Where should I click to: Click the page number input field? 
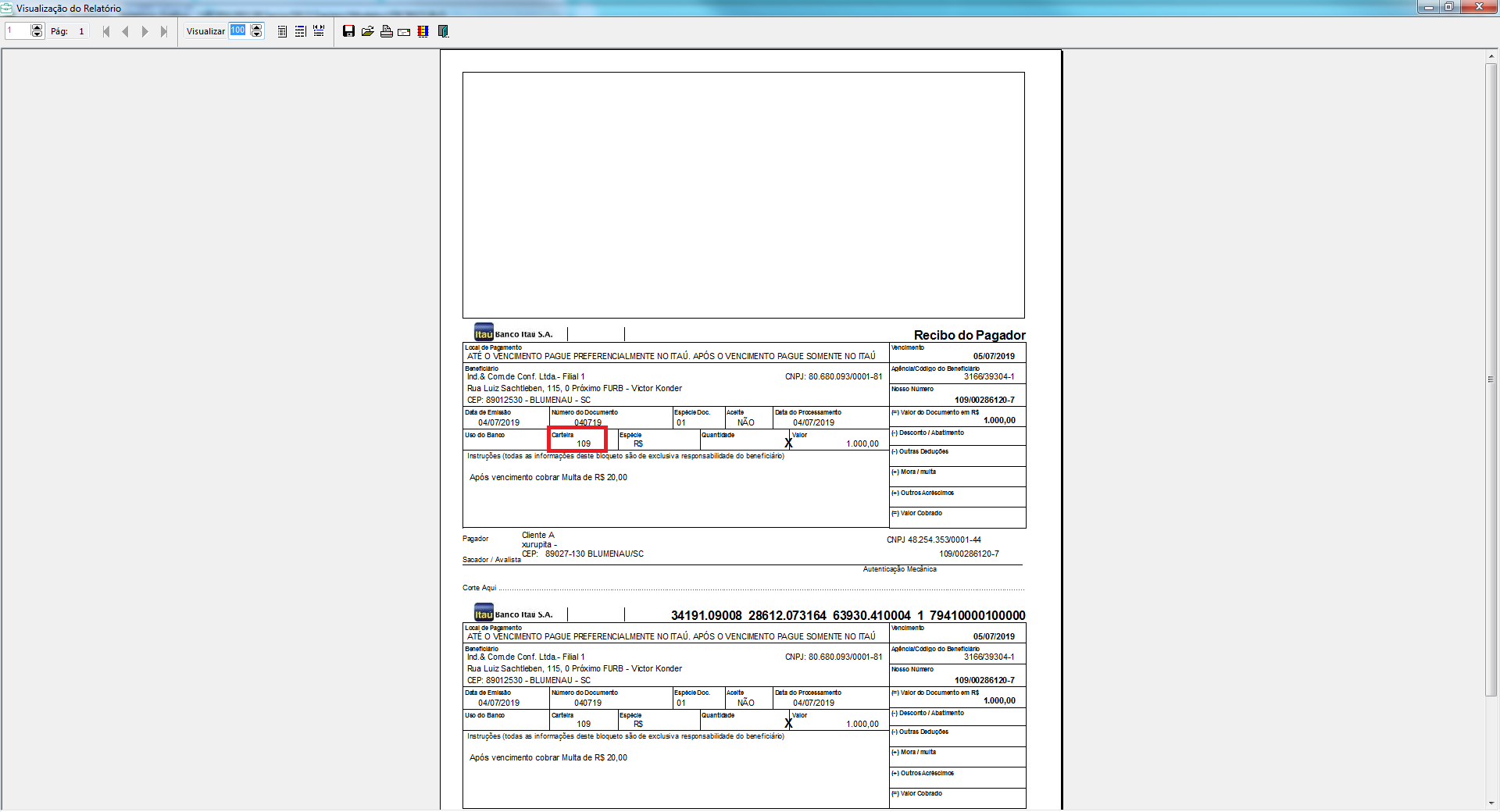[17, 31]
